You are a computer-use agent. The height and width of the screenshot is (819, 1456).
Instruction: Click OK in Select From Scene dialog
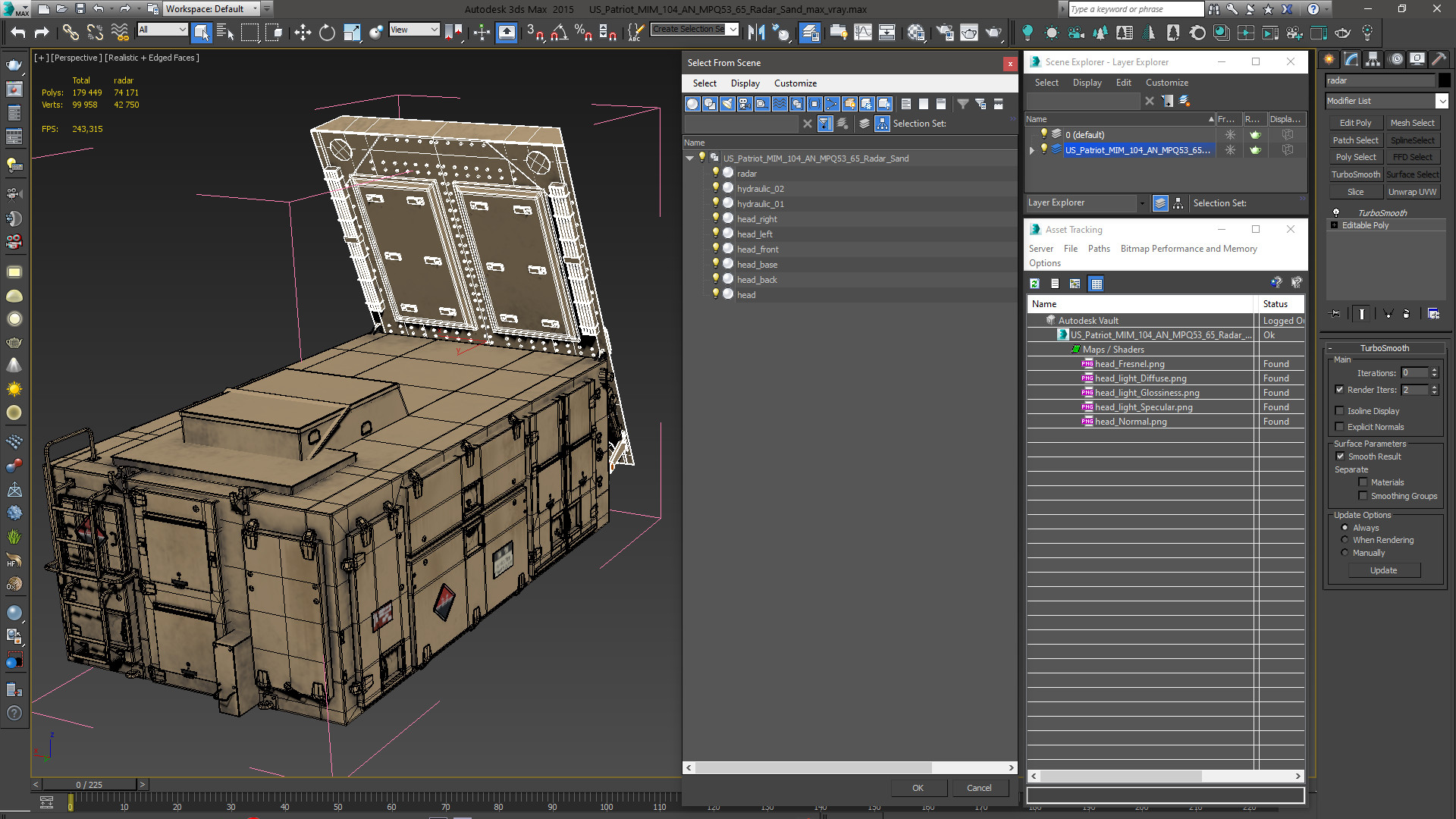click(x=918, y=788)
